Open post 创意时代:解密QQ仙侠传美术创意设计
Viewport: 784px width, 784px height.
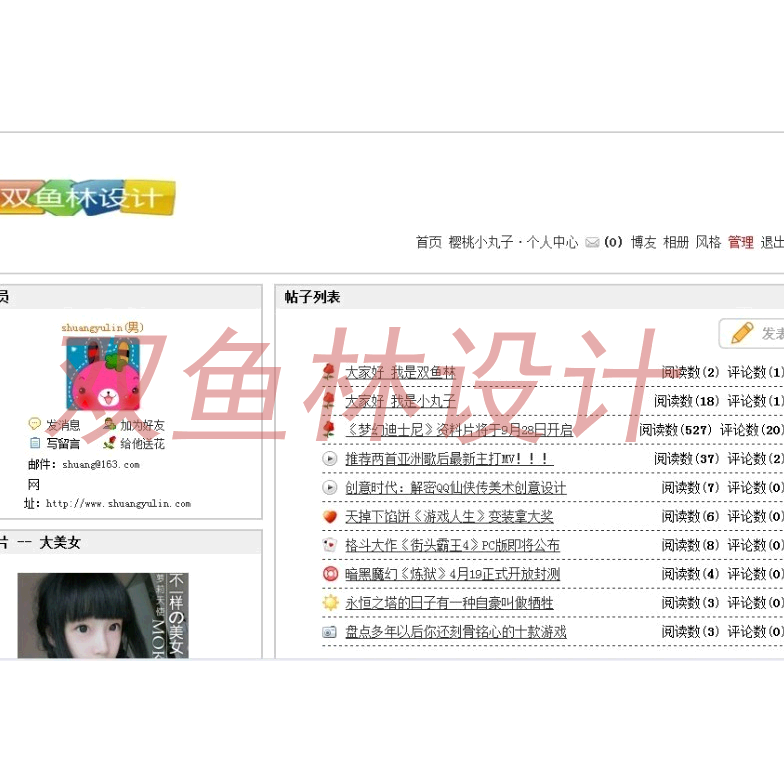click(456, 488)
